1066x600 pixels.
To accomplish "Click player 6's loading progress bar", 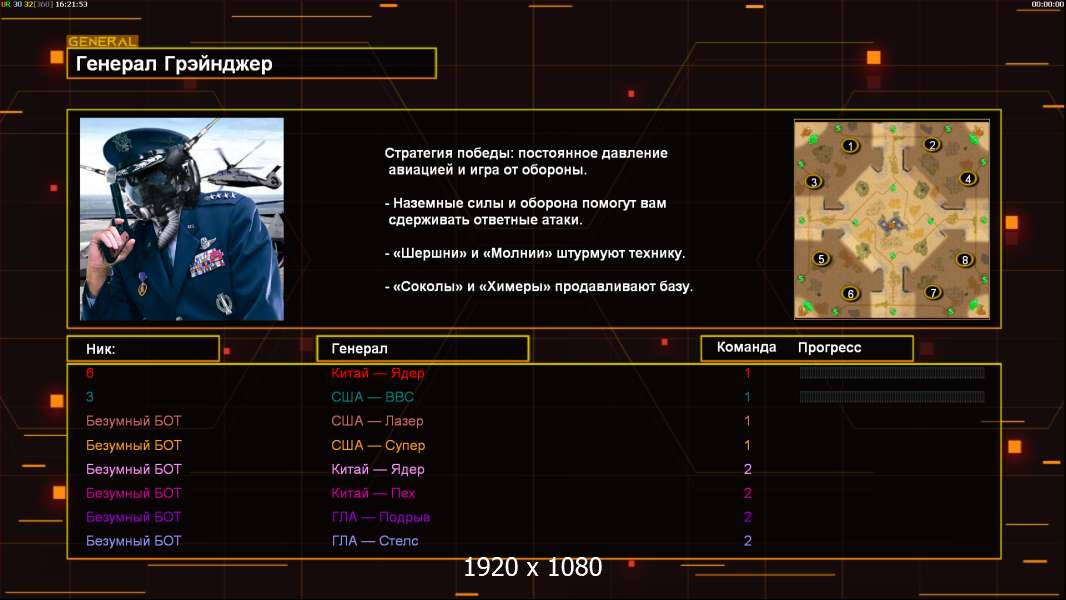I will pyautogui.click(x=892, y=372).
